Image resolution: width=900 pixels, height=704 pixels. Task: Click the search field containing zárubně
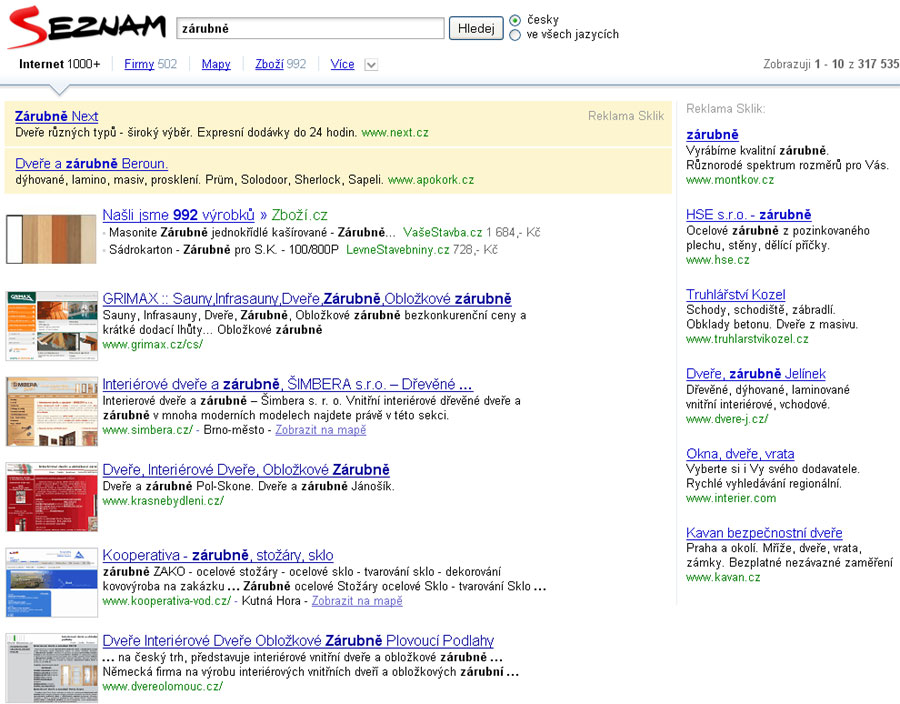310,28
